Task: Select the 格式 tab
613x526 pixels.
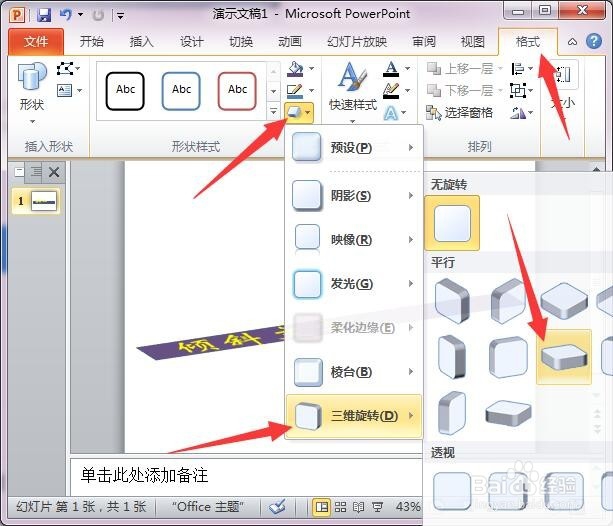Action: tap(527, 41)
